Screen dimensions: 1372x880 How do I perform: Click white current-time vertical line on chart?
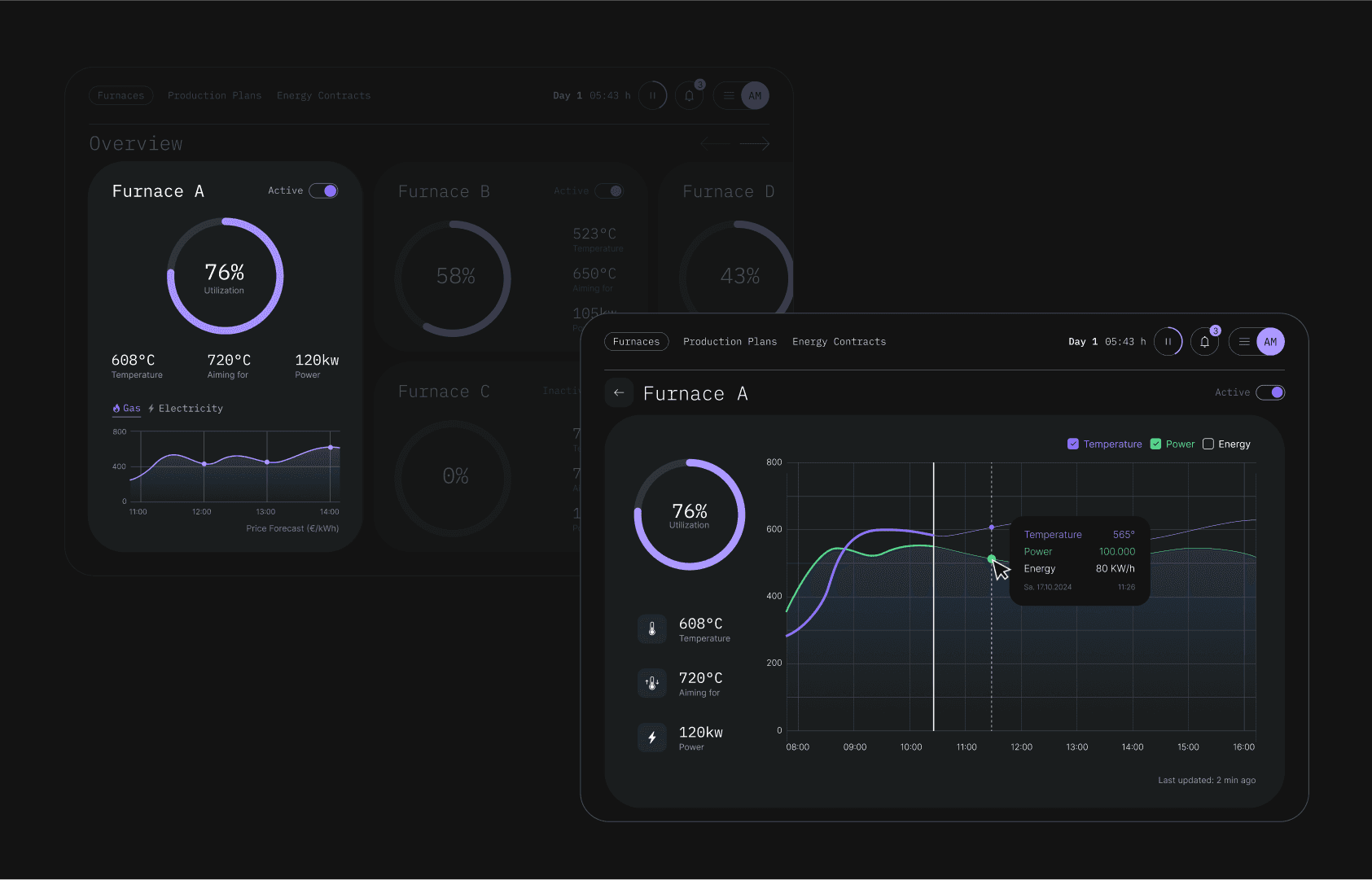(933, 596)
